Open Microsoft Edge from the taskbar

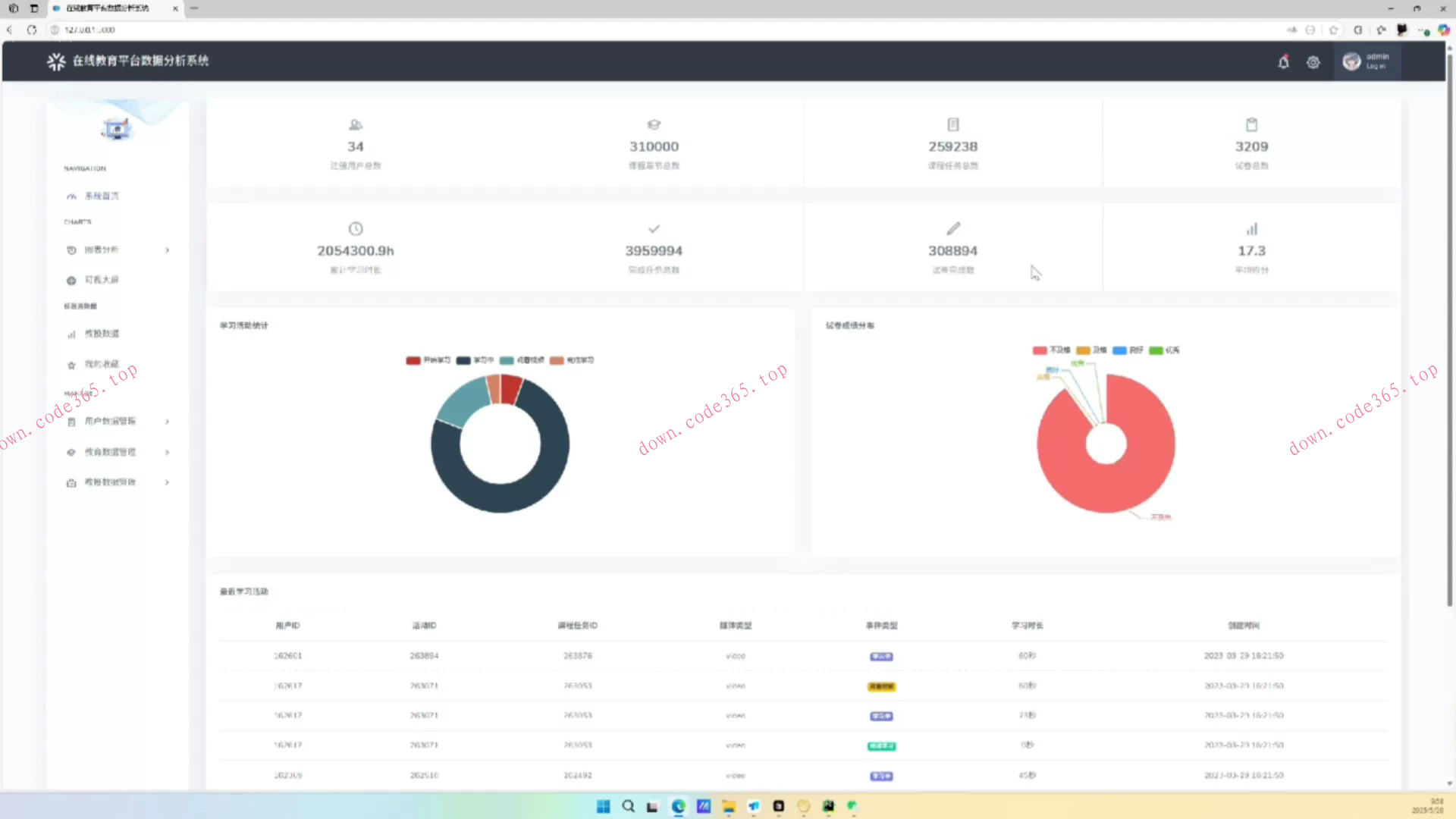[678, 806]
